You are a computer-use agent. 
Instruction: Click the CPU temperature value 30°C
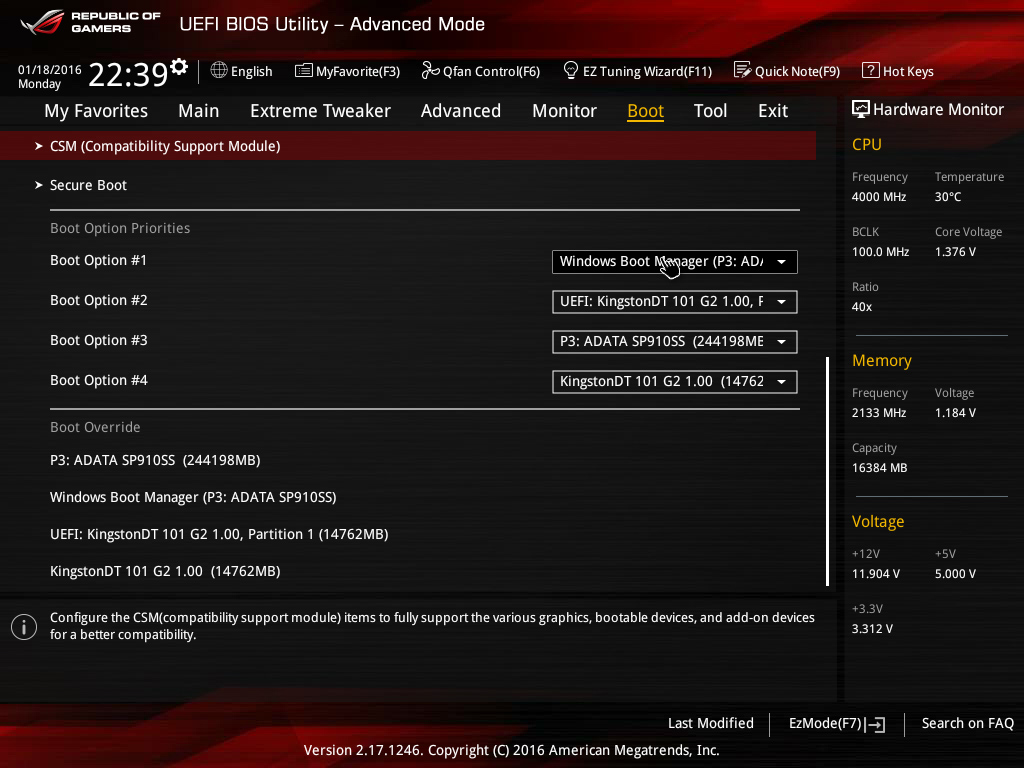(x=948, y=197)
